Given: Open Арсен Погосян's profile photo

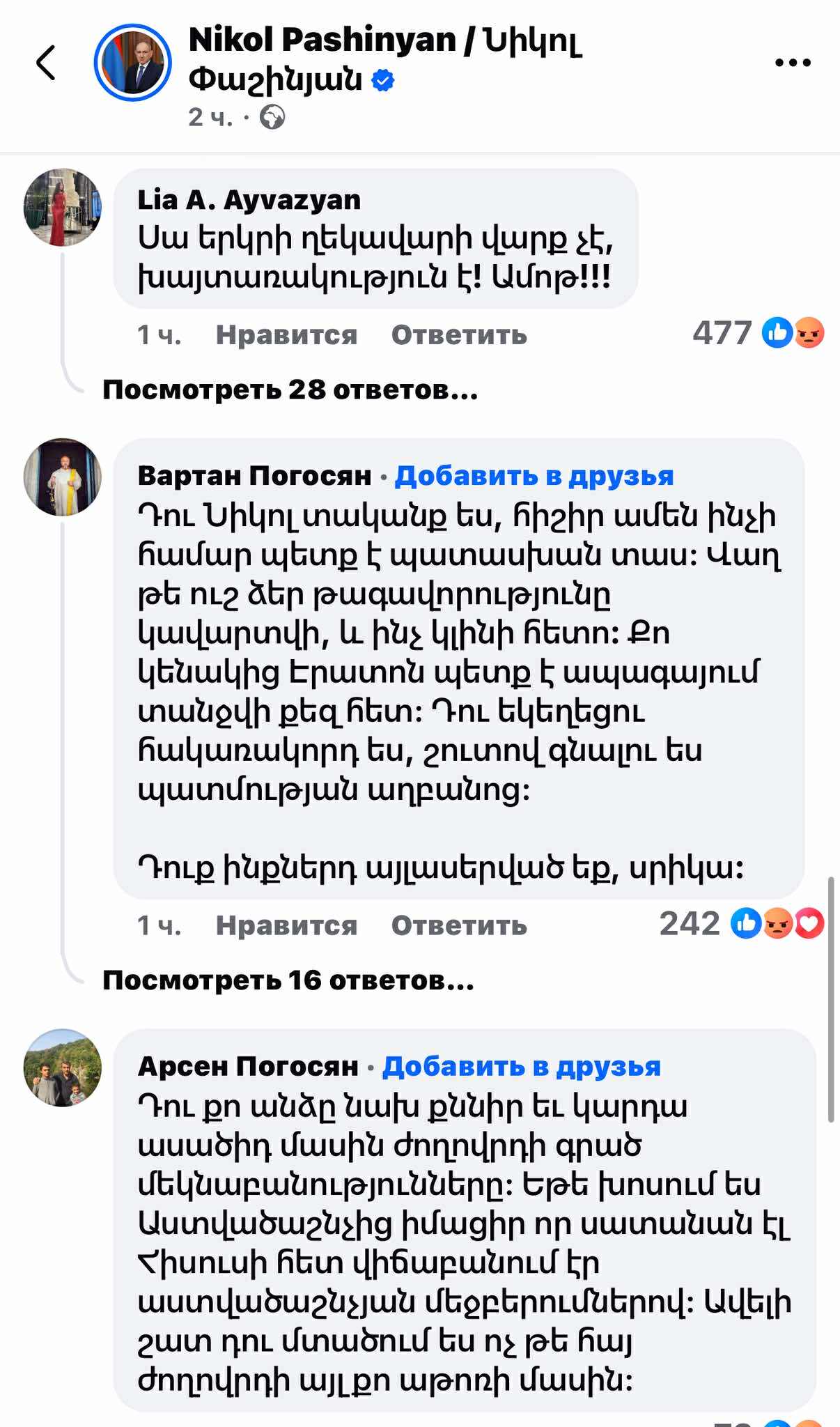Looking at the screenshot, I should coord(63,1067).
